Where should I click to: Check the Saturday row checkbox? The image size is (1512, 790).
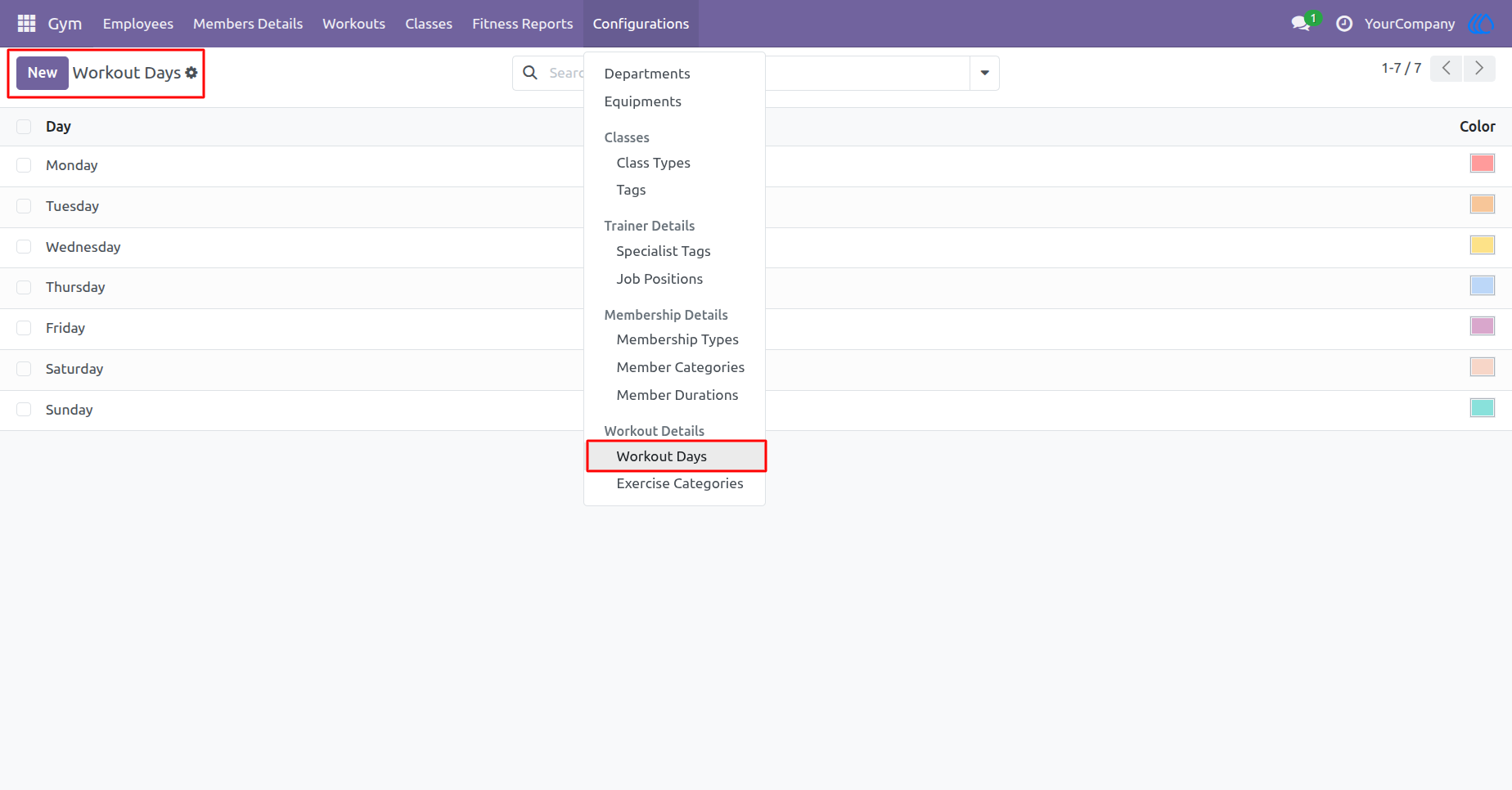click(x=24, y=369)
